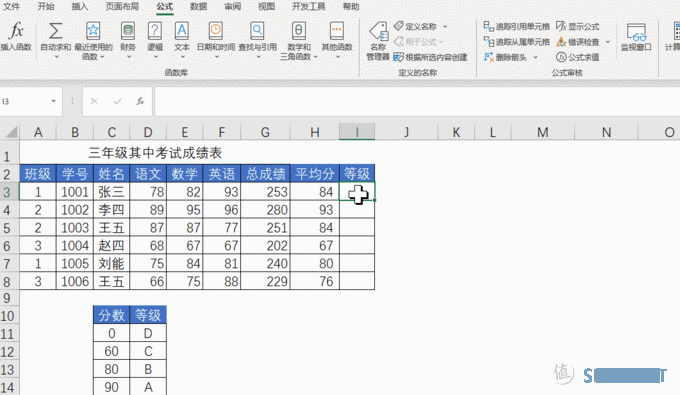Screen dimensions: 680x395
Task: Open Lookup and Reference (查找与引用) functions
Action: pos(257,39)
